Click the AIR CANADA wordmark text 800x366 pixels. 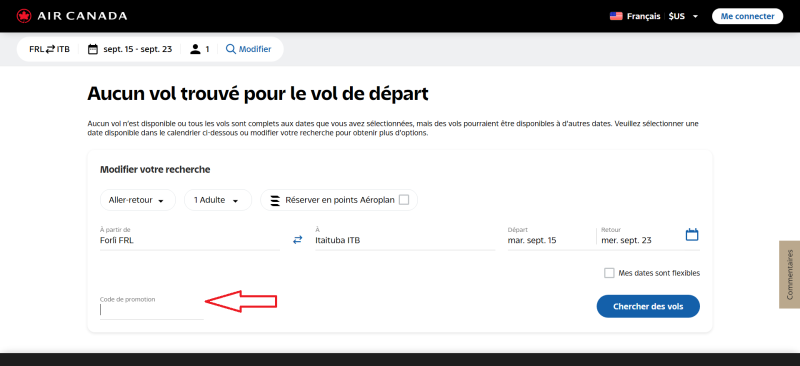pos(82,16)
